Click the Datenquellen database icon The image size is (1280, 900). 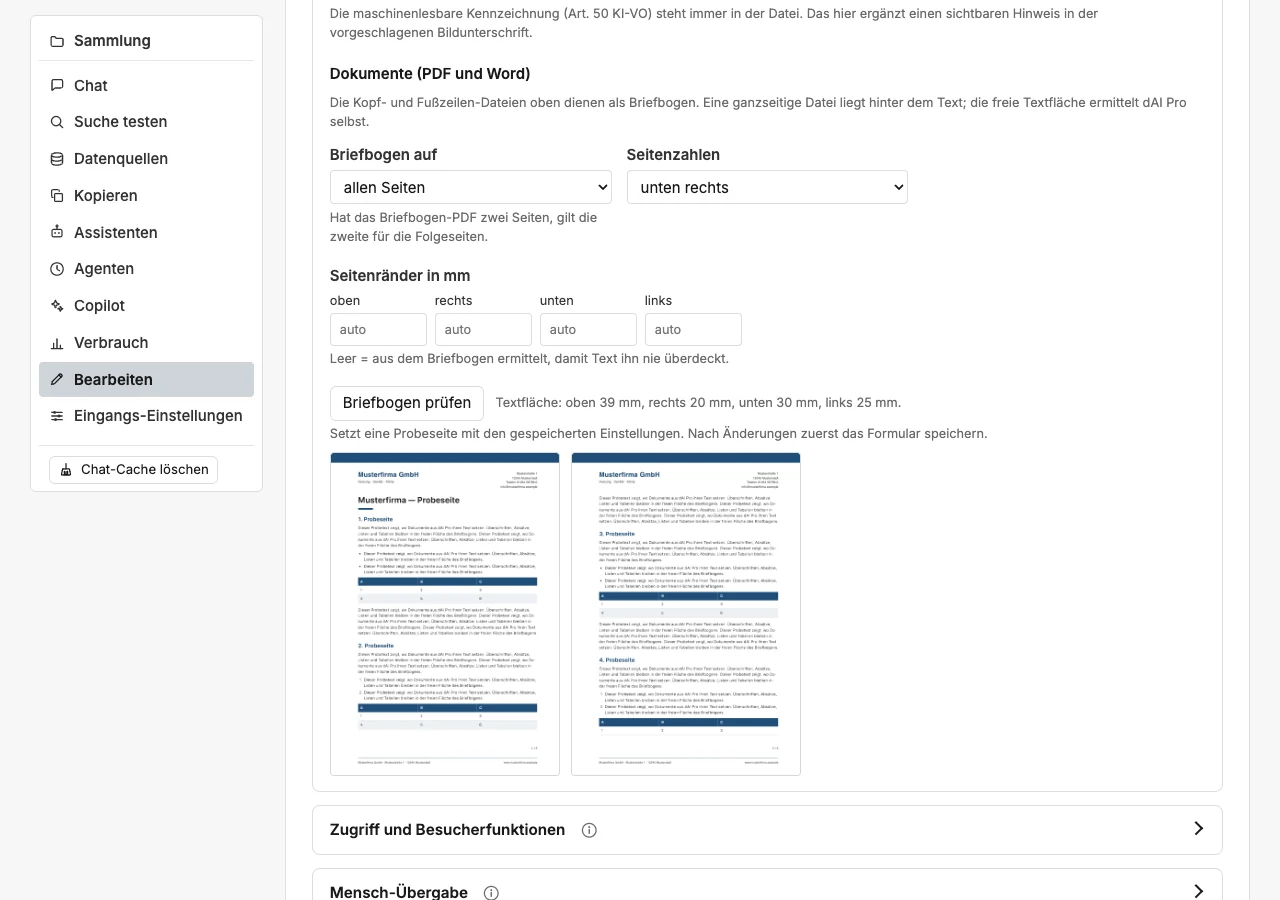click(x=57, y=159)
